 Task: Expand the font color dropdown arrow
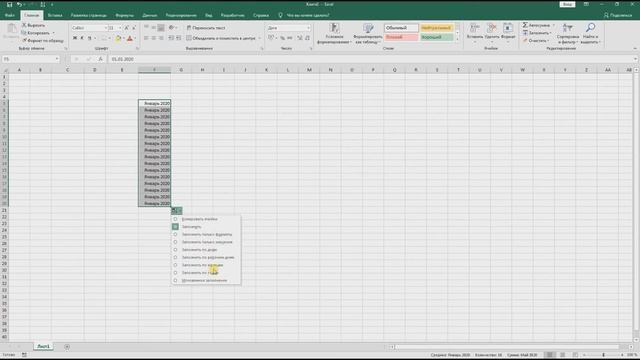tap(136, 38)
